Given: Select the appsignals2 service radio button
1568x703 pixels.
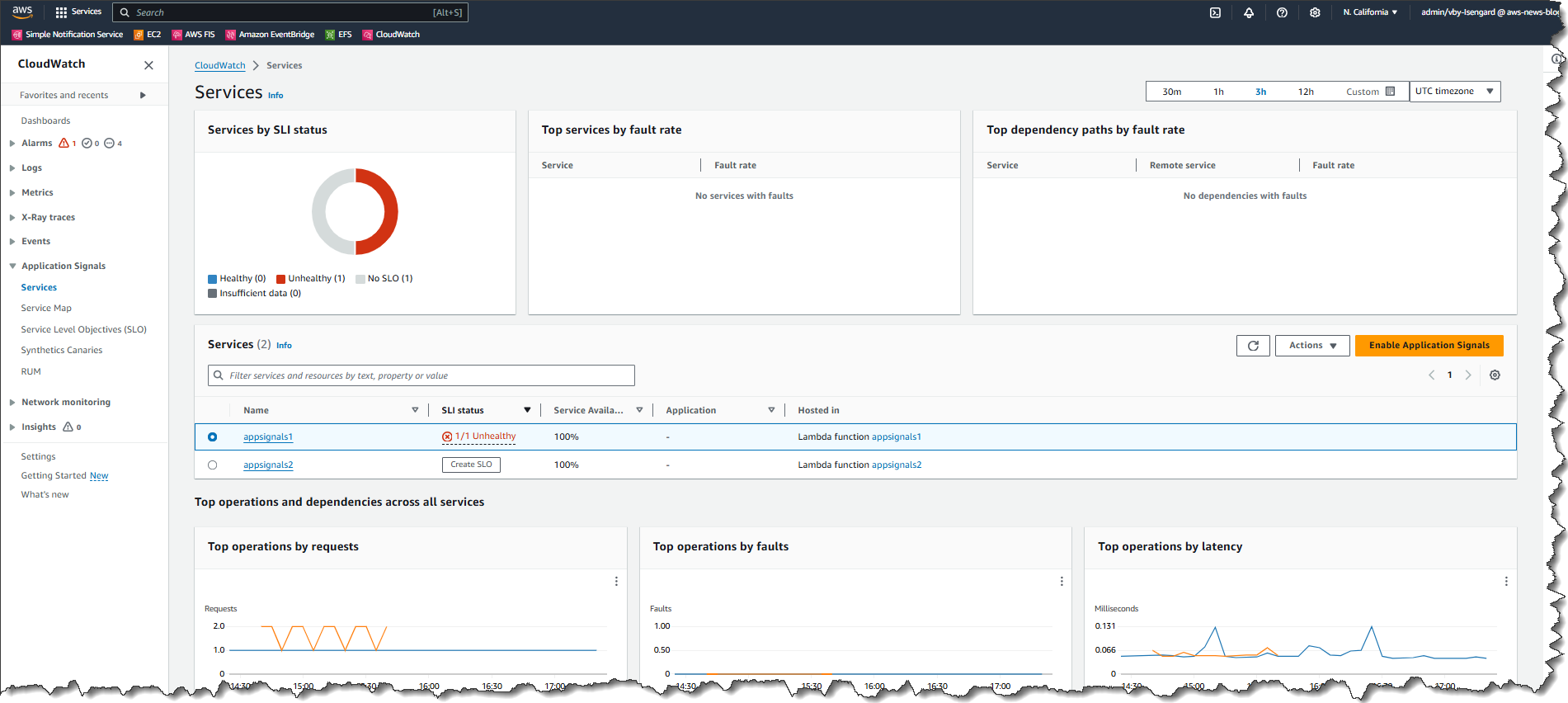Looking at the screenshot, I should [213, 465].
